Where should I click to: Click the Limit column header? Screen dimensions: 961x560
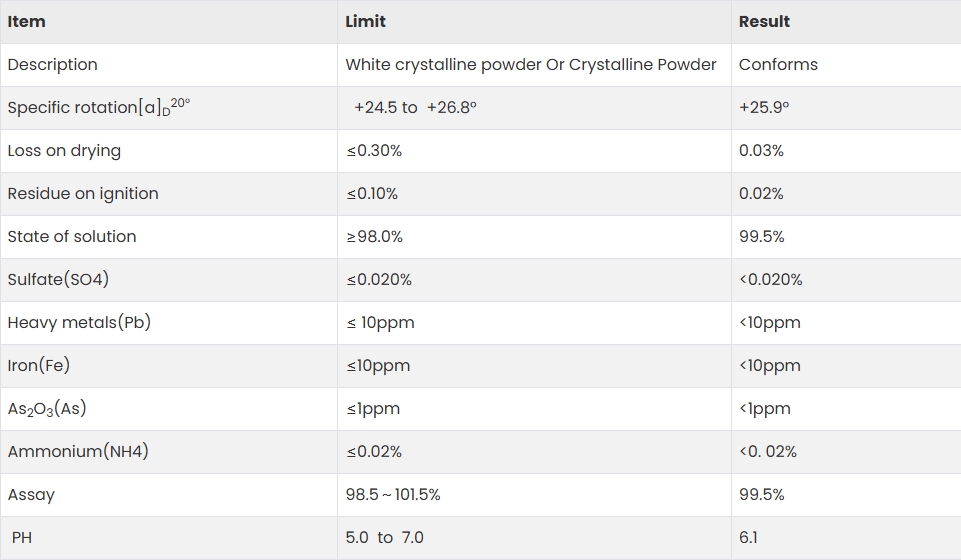365,21
